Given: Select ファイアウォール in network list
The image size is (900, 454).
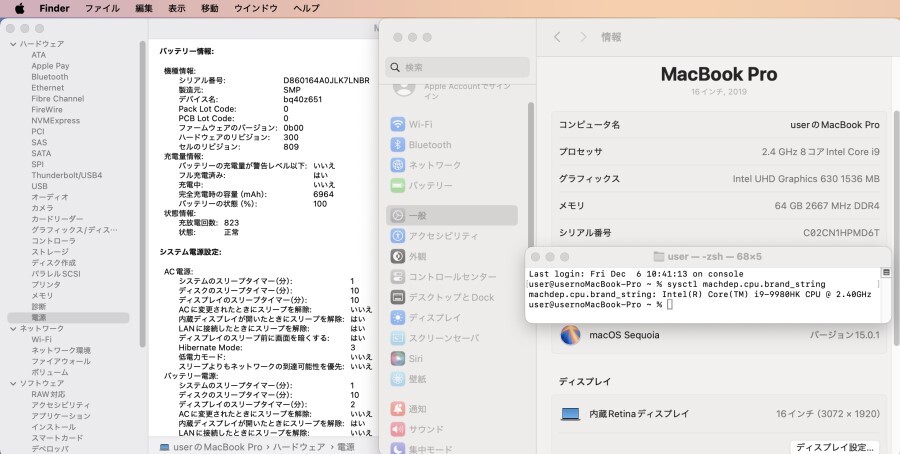Looking at the screenshot, I should [61, 361].
